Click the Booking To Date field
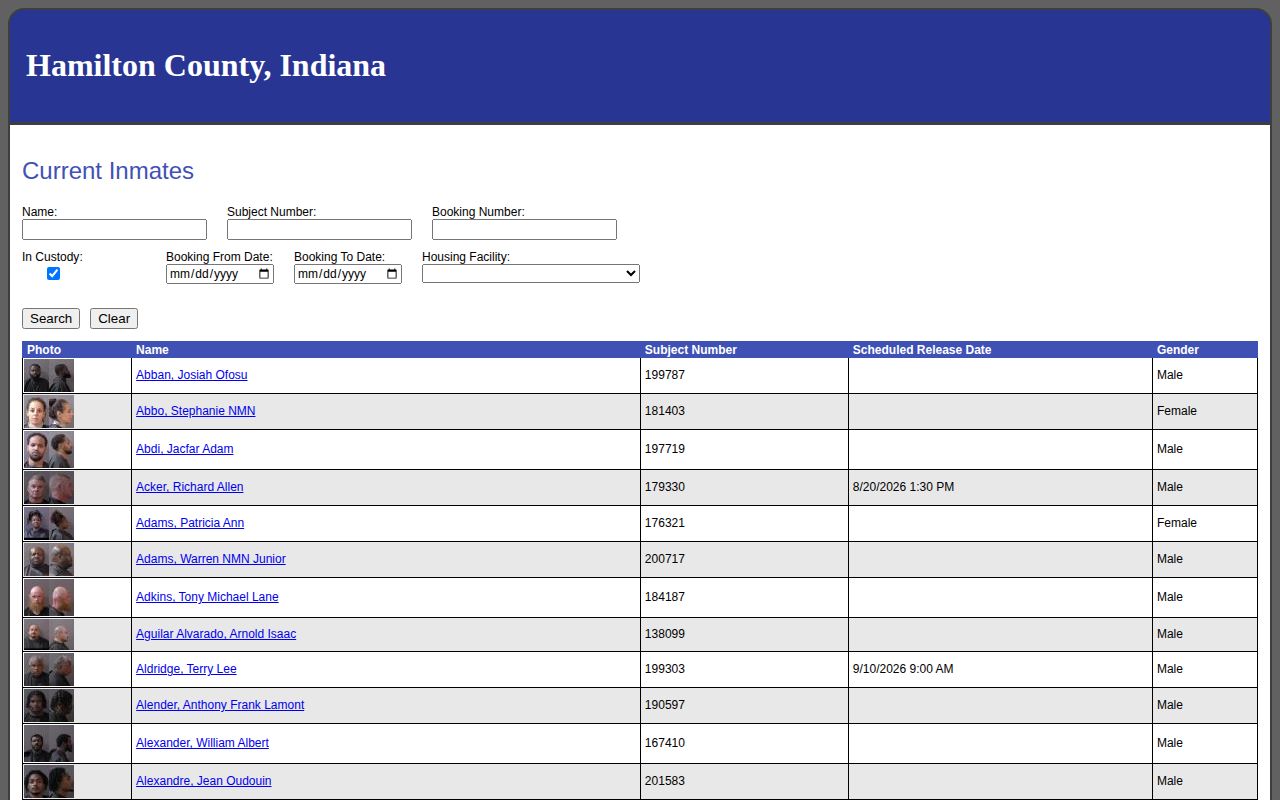1280x800 pixels. (x=348, y=274)
